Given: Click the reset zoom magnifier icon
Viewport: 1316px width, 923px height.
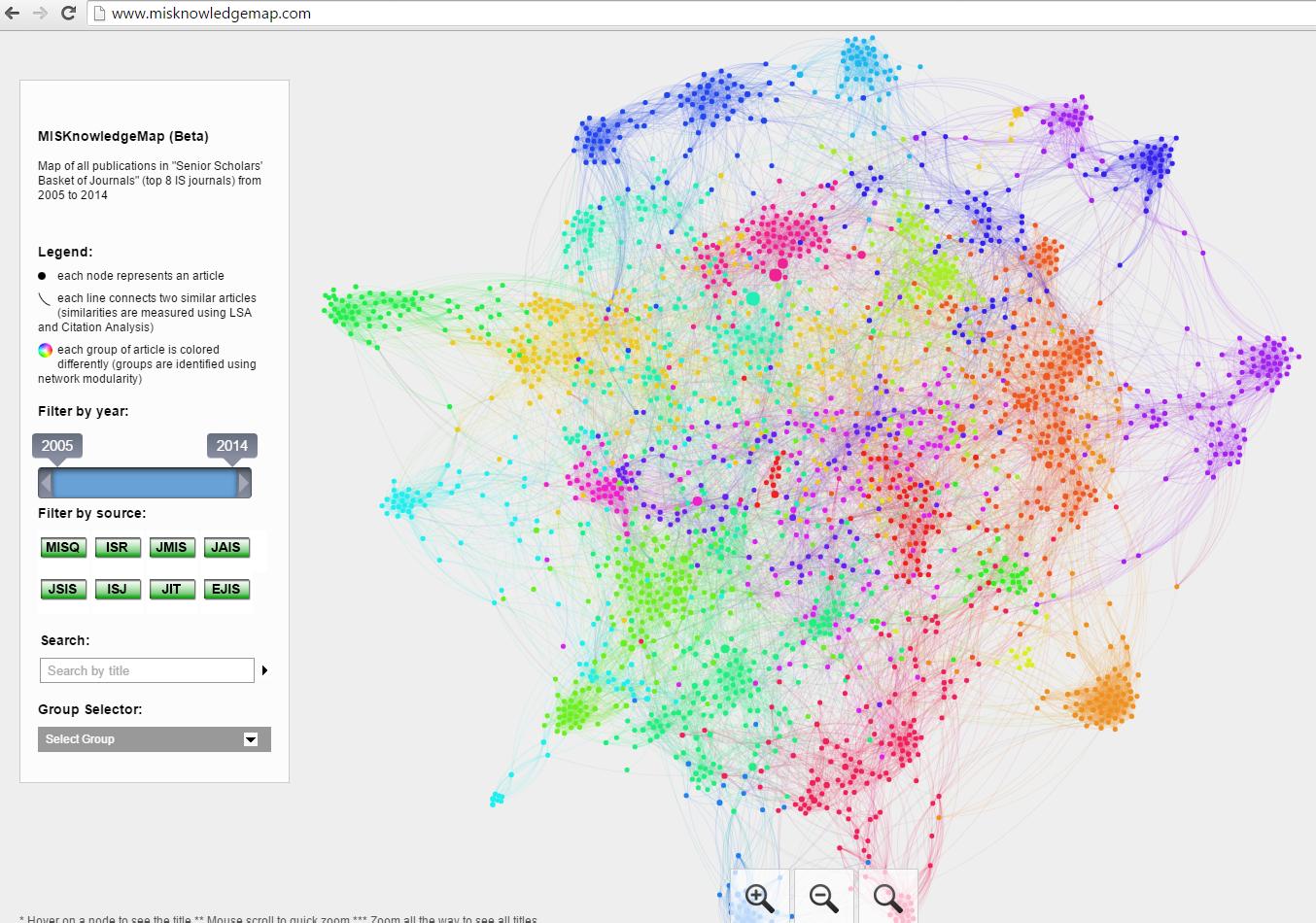Looking at the screenshot, I should (x=887, y=898).
